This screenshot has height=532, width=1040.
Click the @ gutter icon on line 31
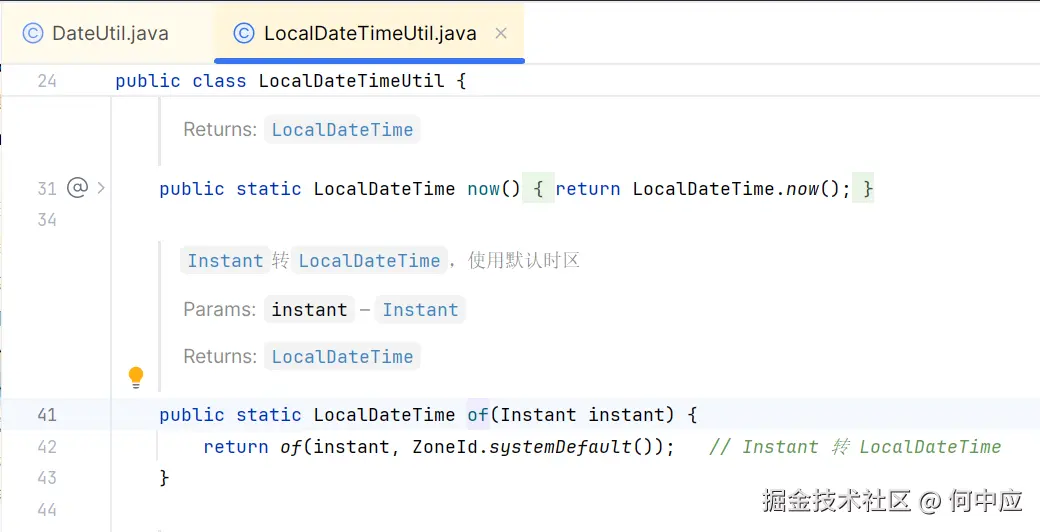pos(78,188)
